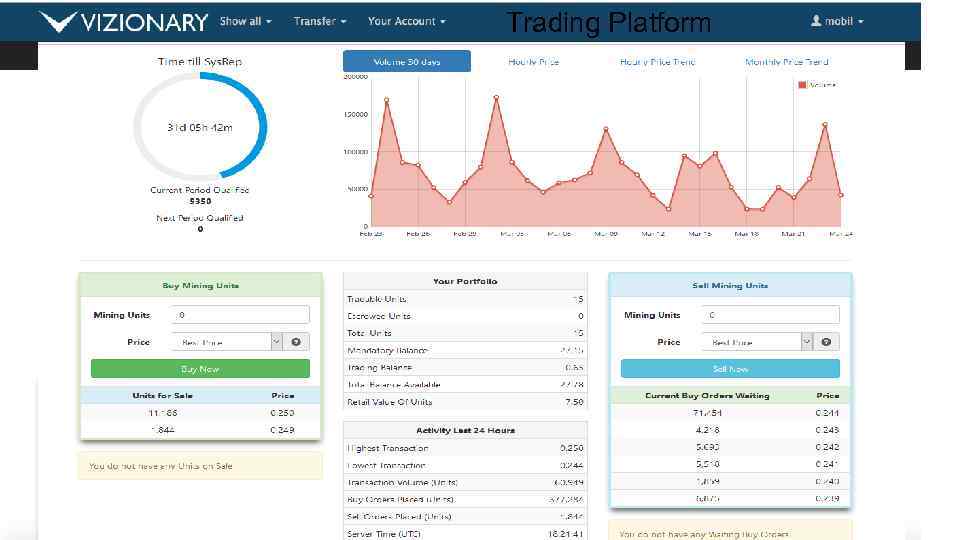Click the Trading Balance row
This screenshot has width=960, height=540.
point(465,367)
